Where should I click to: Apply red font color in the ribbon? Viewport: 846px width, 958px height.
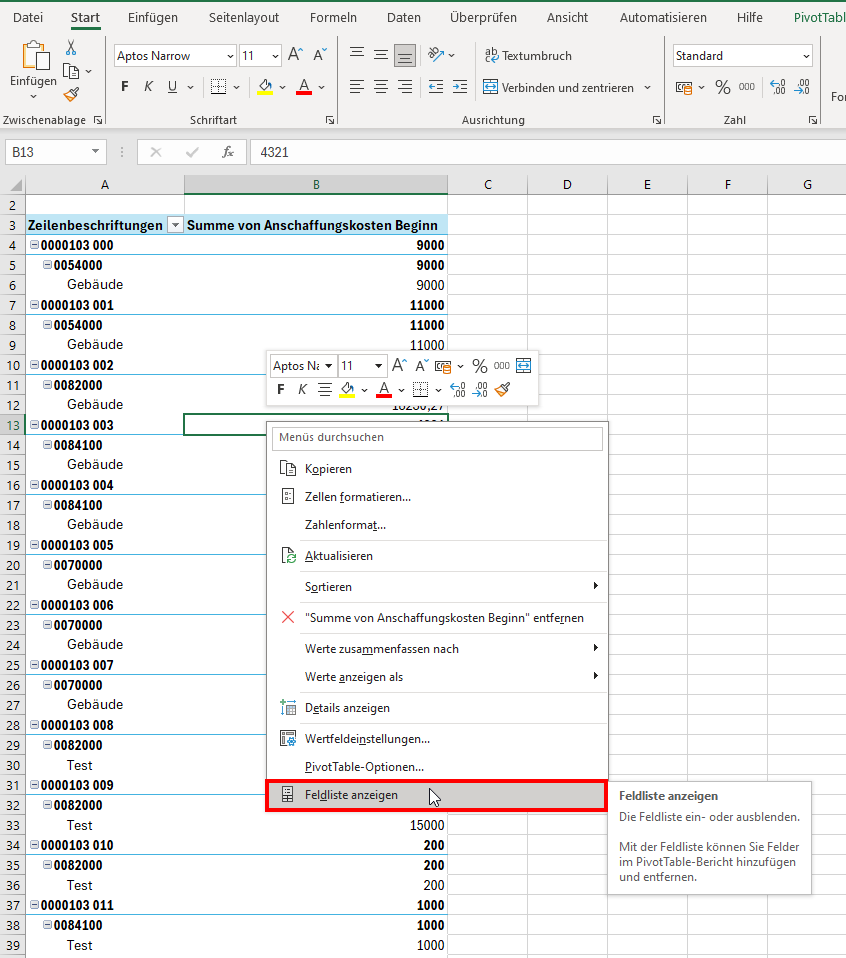coord(304,87)
